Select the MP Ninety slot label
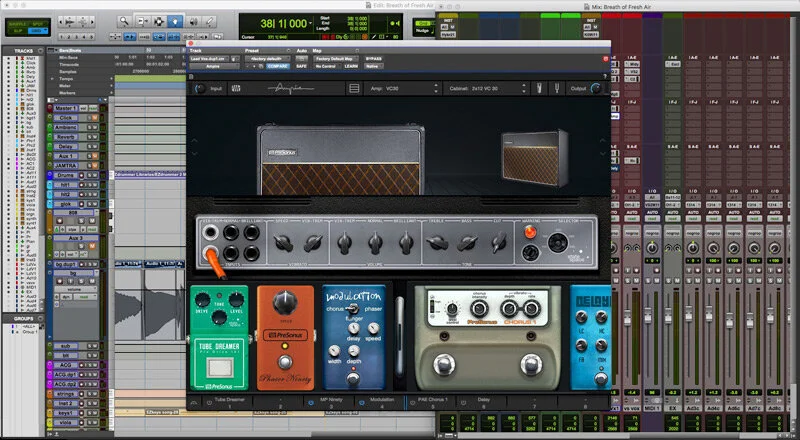This screenshot has width=800, height=440. click(331, 400)
